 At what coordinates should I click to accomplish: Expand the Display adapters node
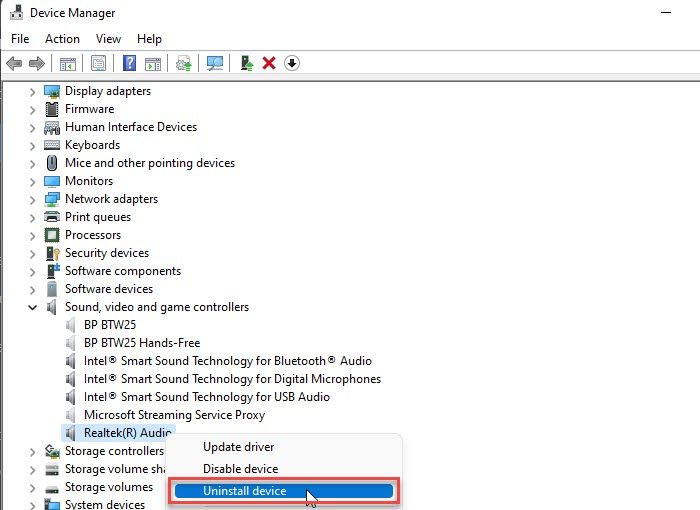coord(32,92)
